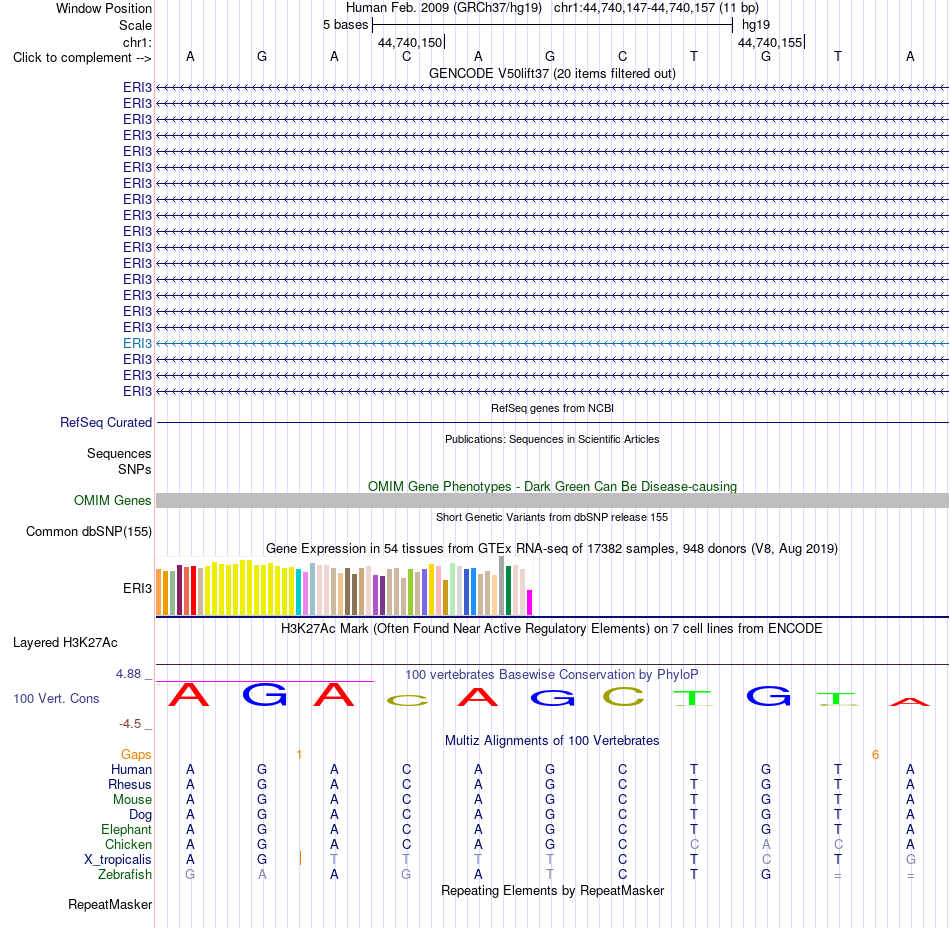Image resolution: width=950 pixels, height=928 pixels.
Task: Open the H3K27Ac Mark ENCODE track title
Action: (x=552, y=628)
